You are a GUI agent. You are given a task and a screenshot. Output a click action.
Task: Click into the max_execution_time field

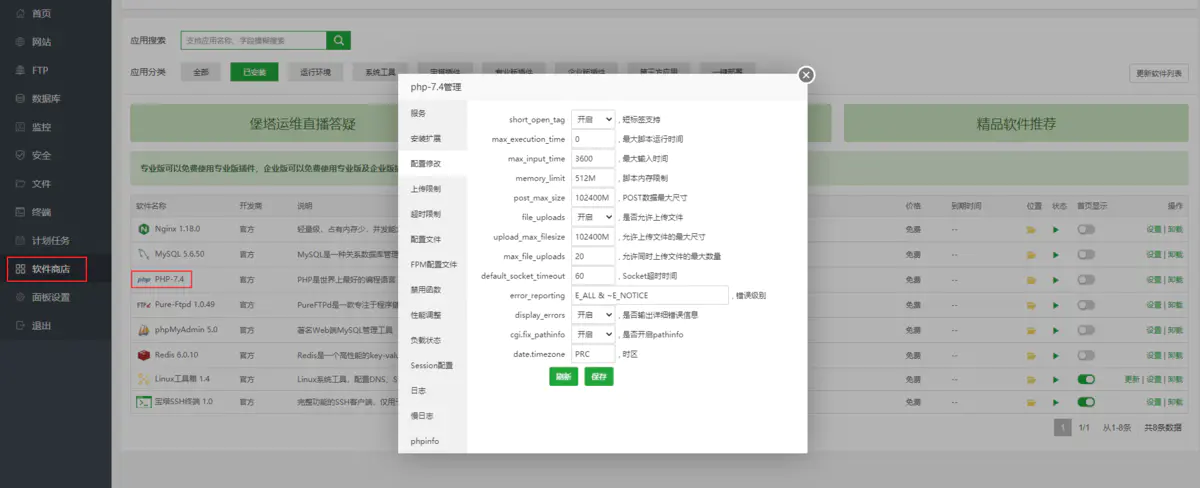(593, 139)
